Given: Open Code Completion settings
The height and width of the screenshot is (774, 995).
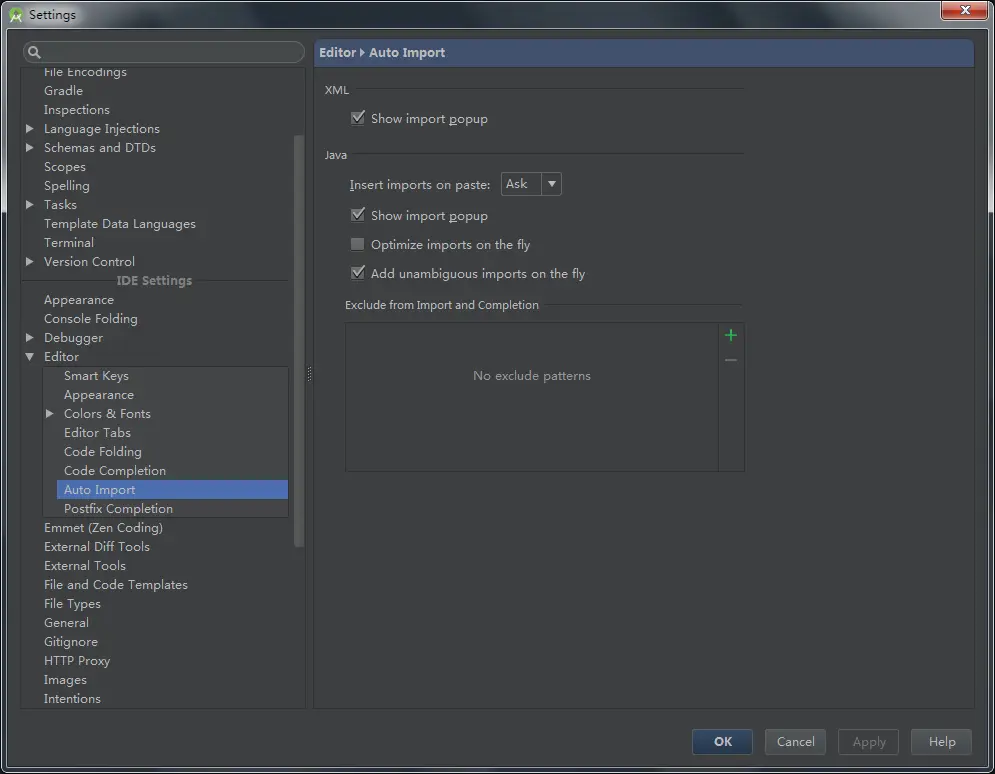Looking at the screenshot, I should [x=115, y=471].
